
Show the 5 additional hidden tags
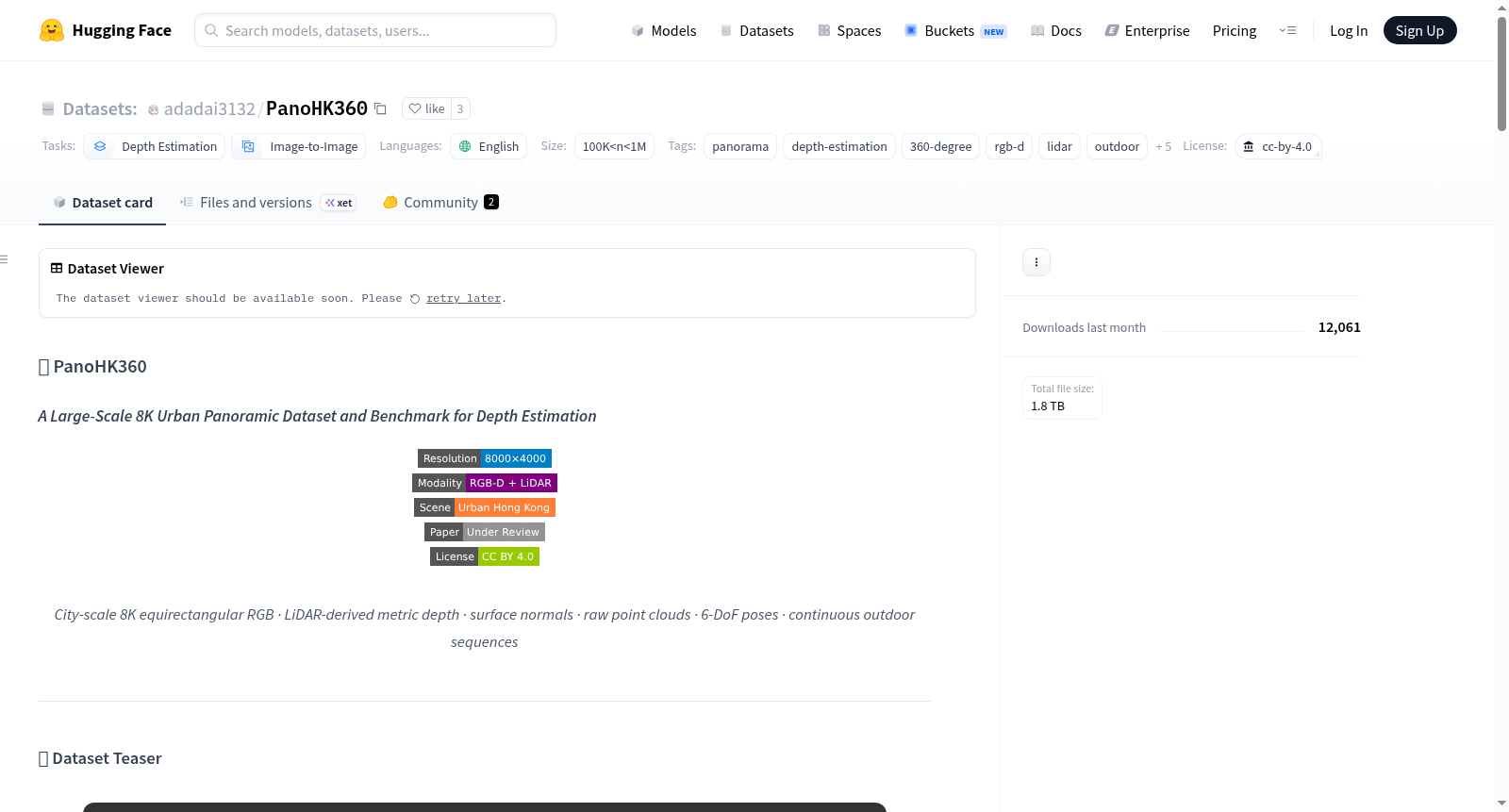pyautogui.click(x=1164, y=146)
